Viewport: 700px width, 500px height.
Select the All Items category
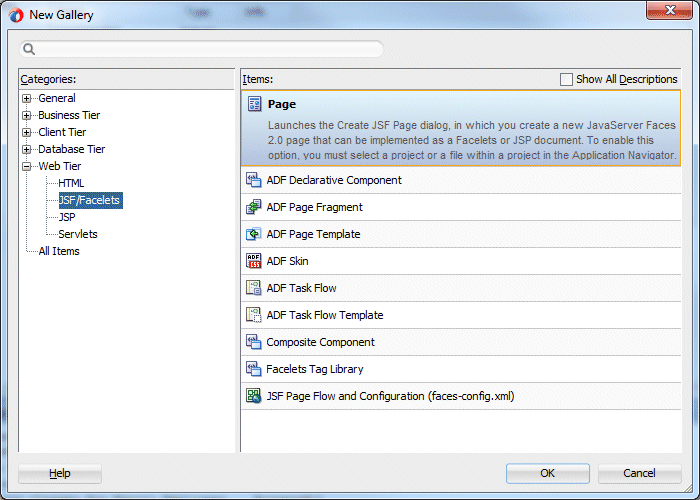pos(59,251)
